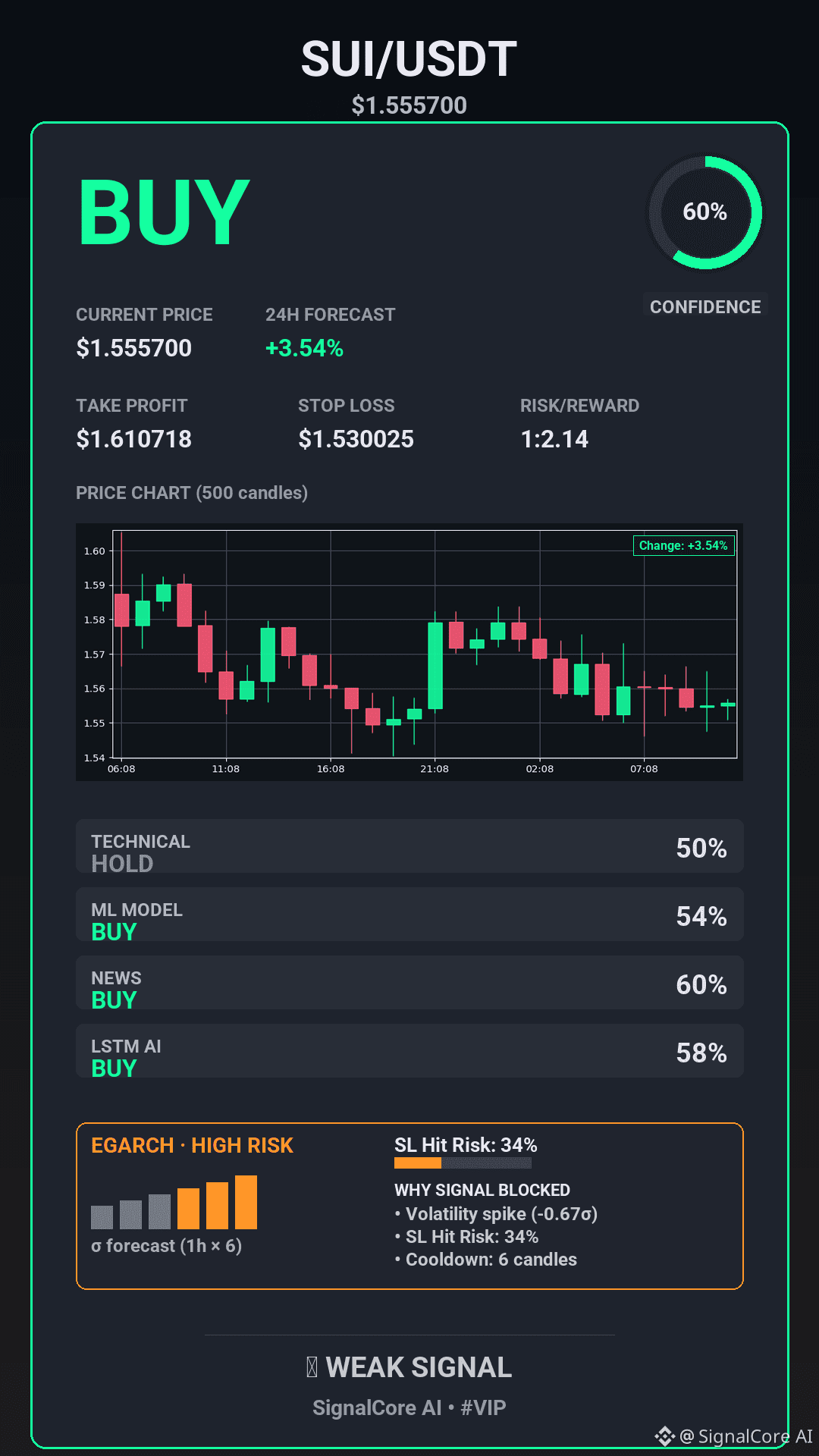The width and height of the screenshot is (819, 1456).
Task: Click the 60% confidence ring gauge
Action: pos(705,212)
